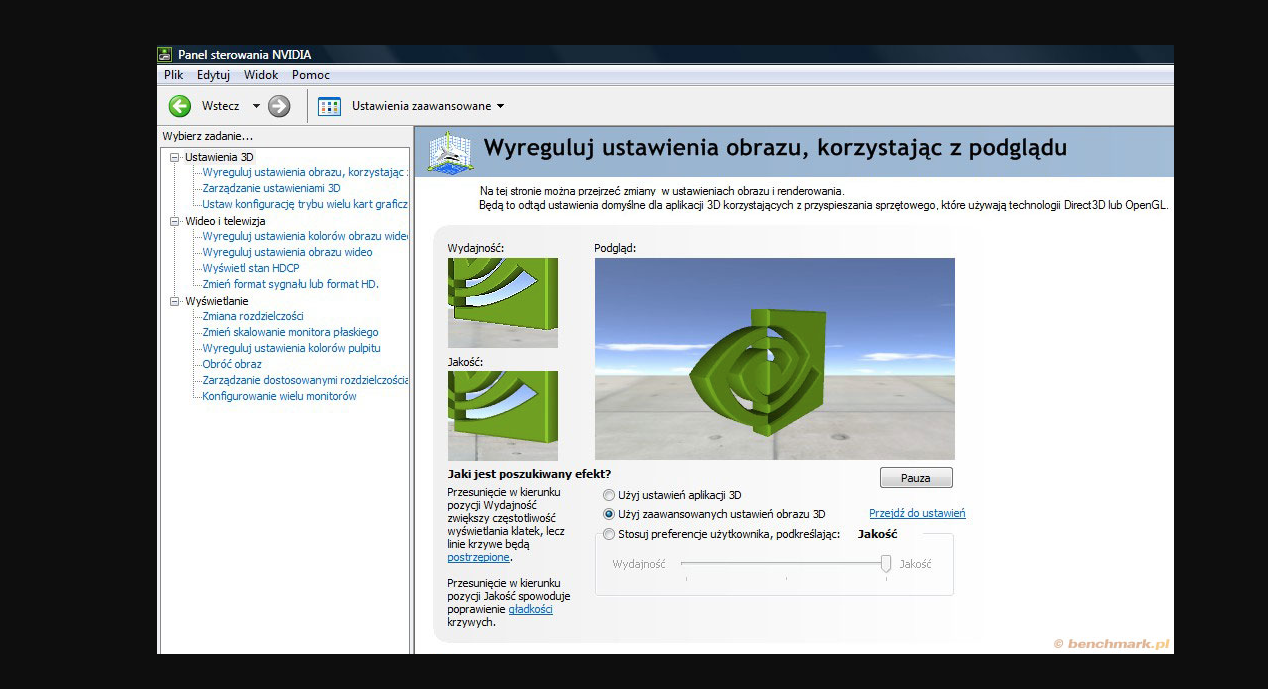1268x689 pixels.
Task: Click the Jakość preview thumbnail
Action: [503, 416]
